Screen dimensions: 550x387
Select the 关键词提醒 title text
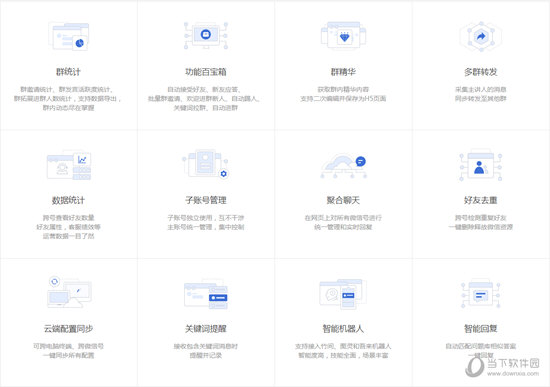(206, 329)
